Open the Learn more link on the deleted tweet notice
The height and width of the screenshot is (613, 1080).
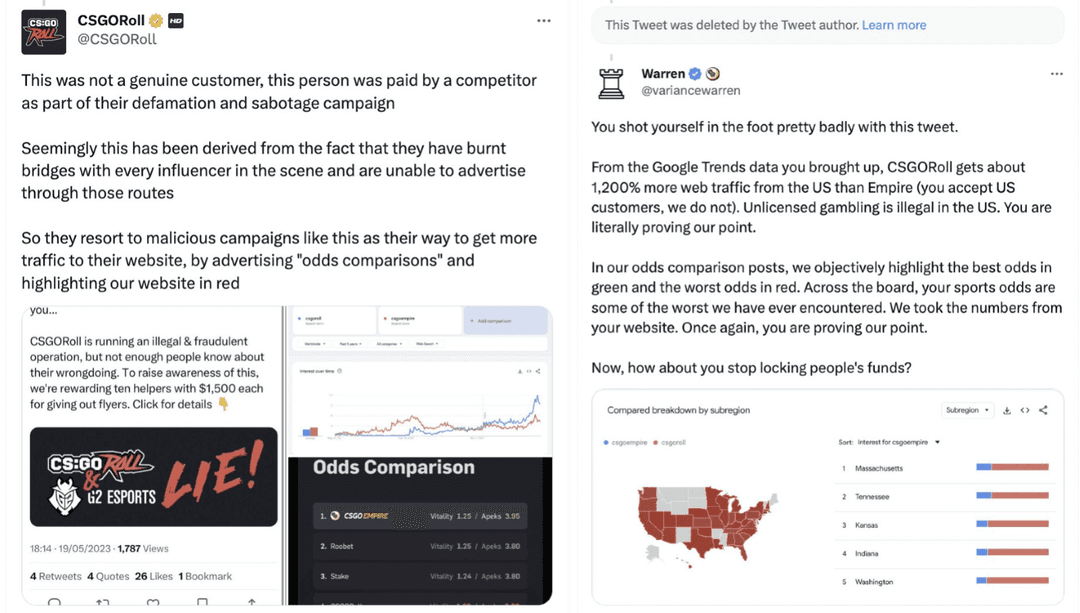point(893,25)
